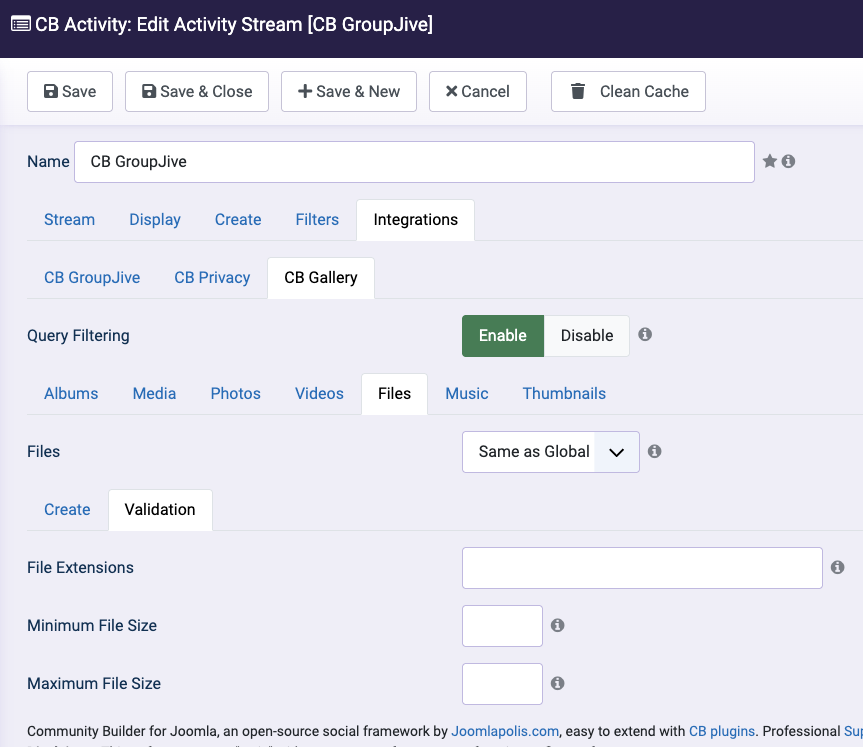Open the Files Same as Global dropdown
This screenshot has width=863, height=747.
tap(550, 452)
